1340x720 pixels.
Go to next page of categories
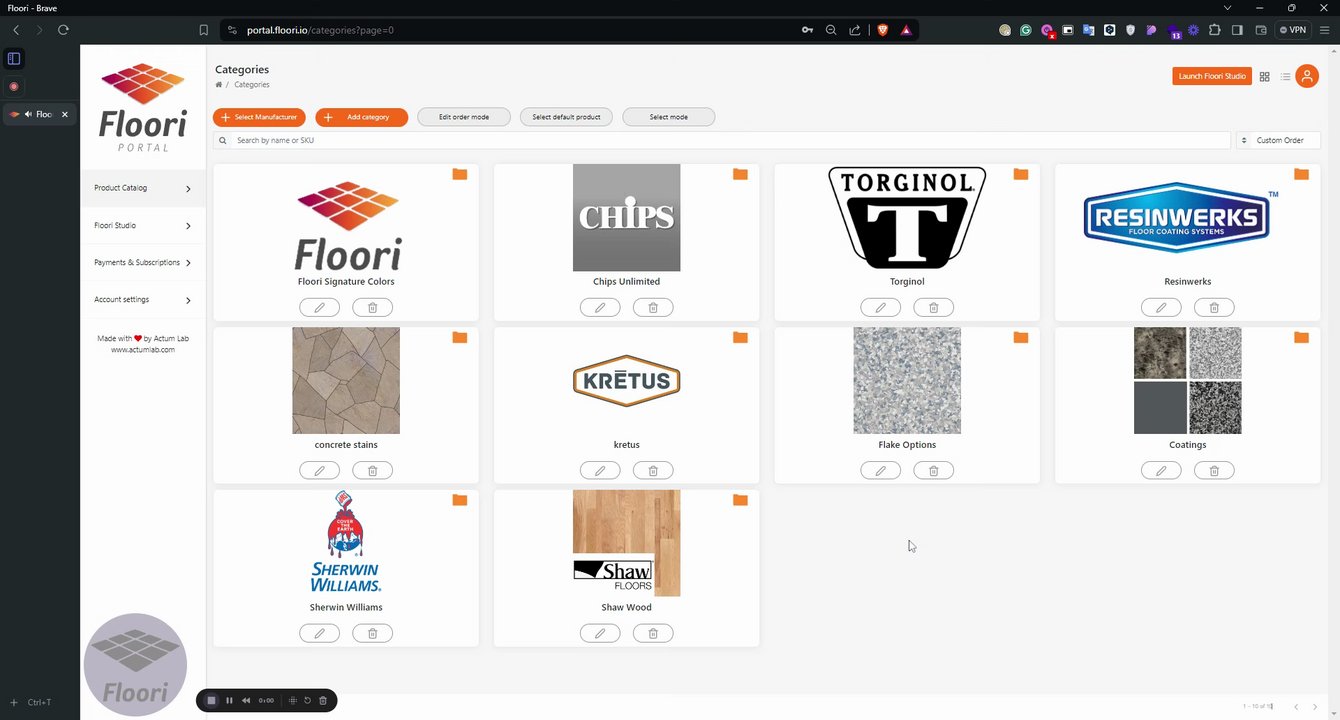coord(1316,707)
